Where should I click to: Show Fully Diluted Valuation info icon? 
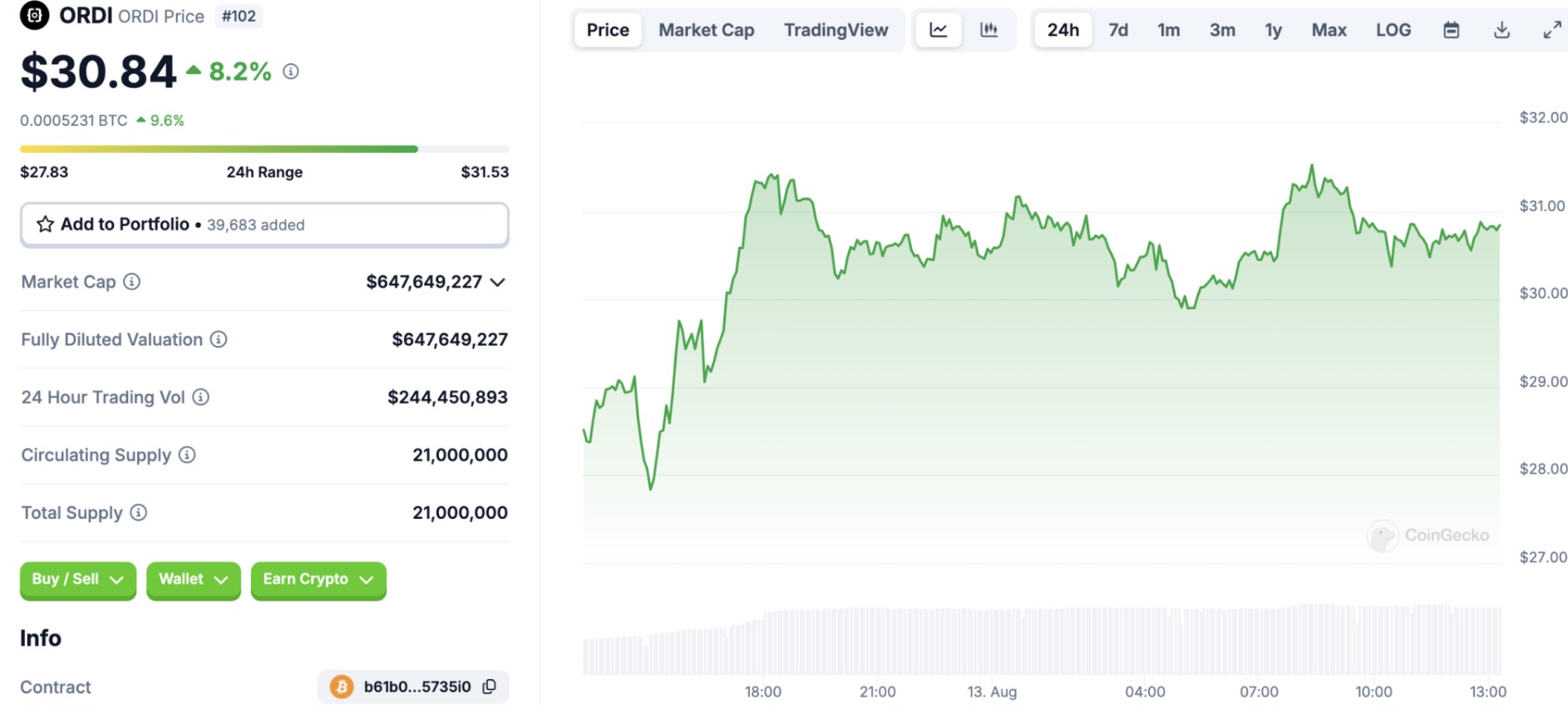click(219, 339)
